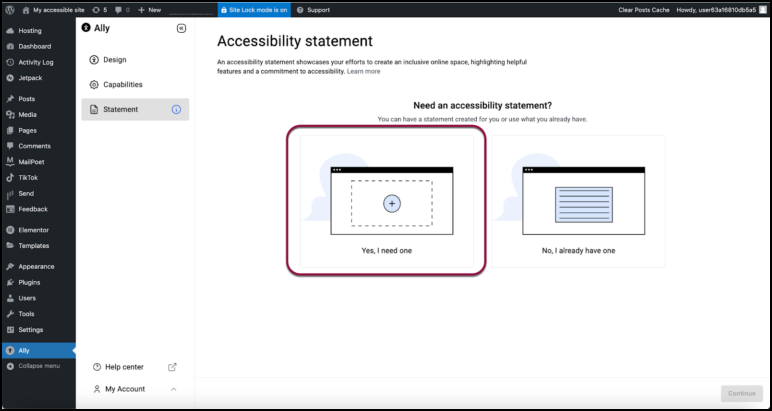Switch to the Design tab
772x411 pixels.
(116, 60)
